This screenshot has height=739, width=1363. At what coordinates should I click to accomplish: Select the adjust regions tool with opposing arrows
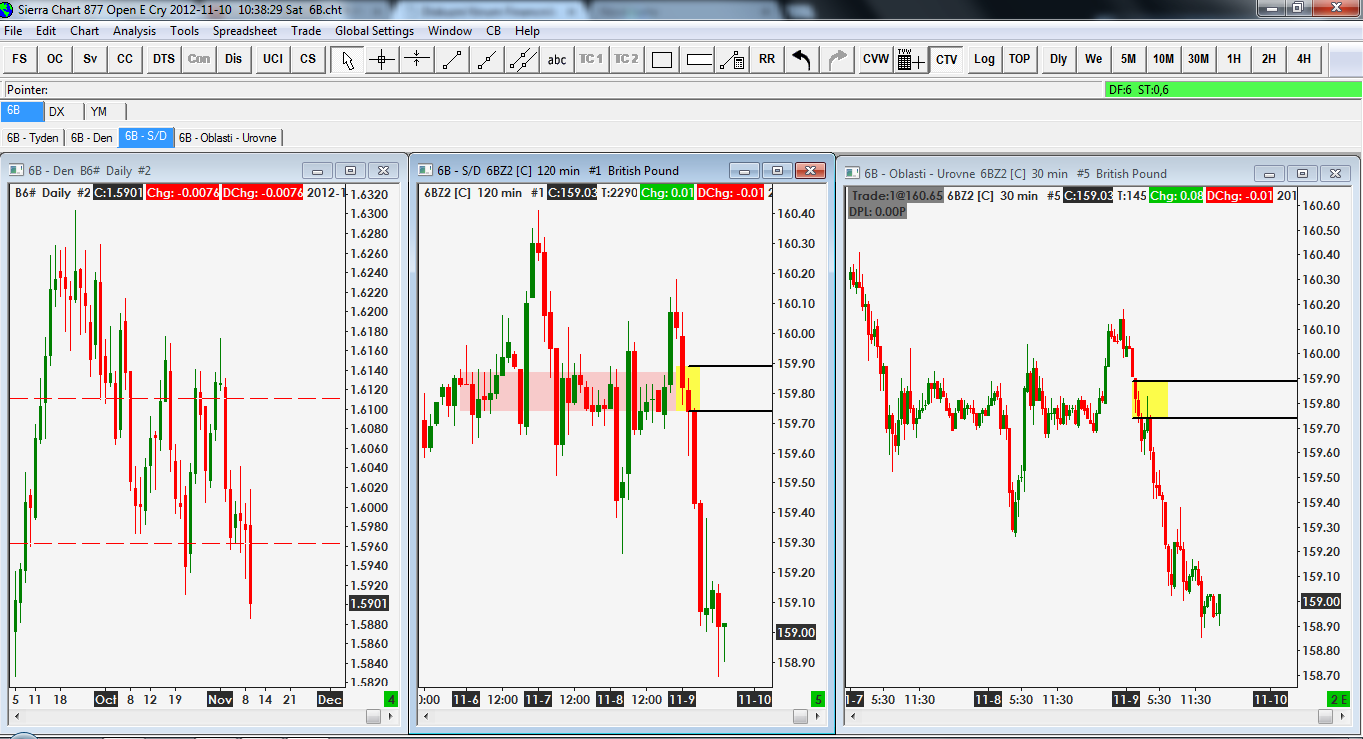tap(417, 59)
